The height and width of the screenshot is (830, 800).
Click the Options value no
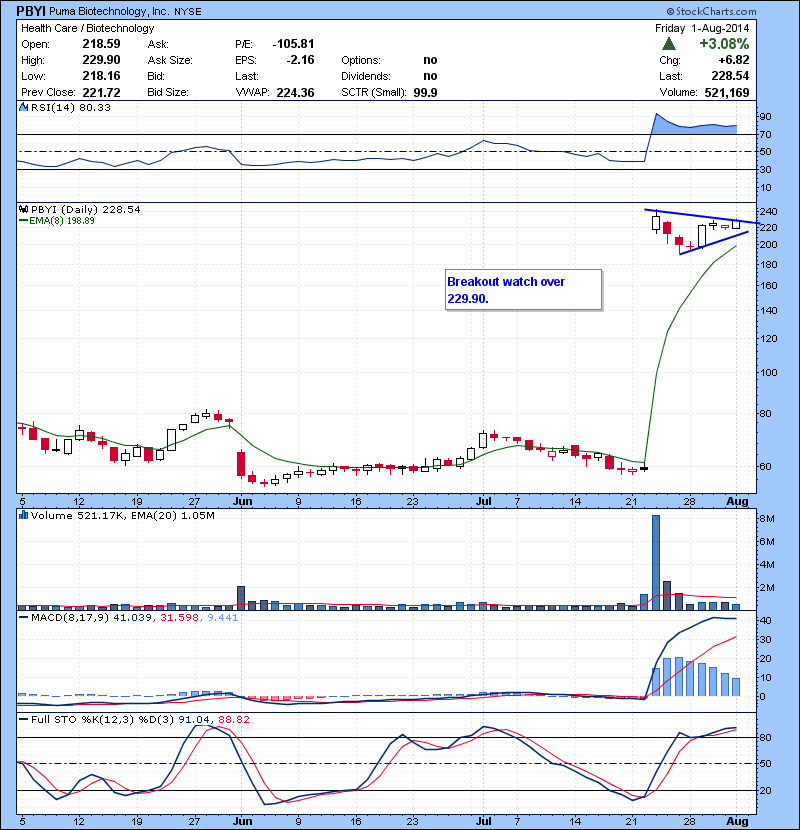pos(430,60)
